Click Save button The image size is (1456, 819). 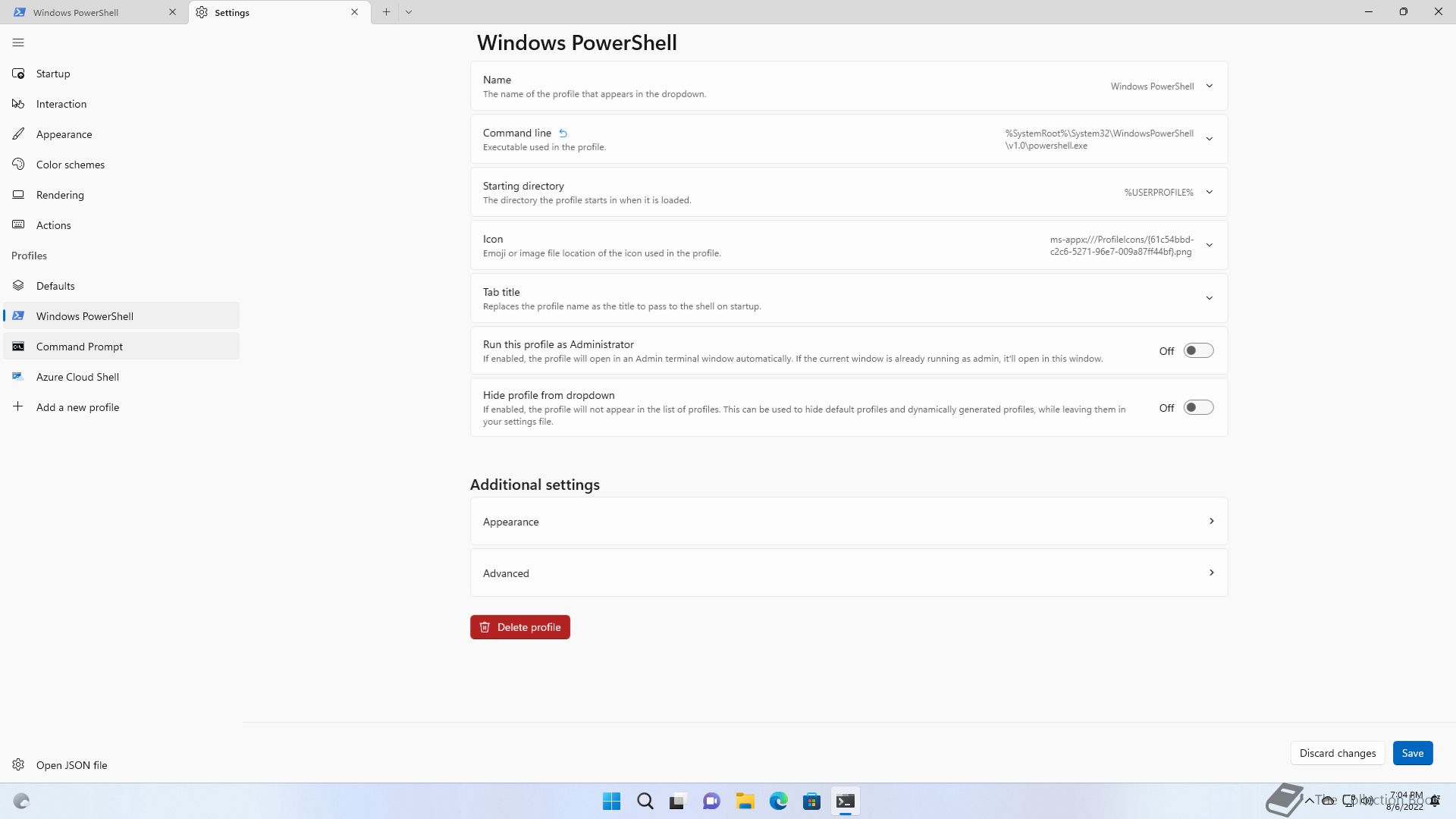[x=1412, y=753]
